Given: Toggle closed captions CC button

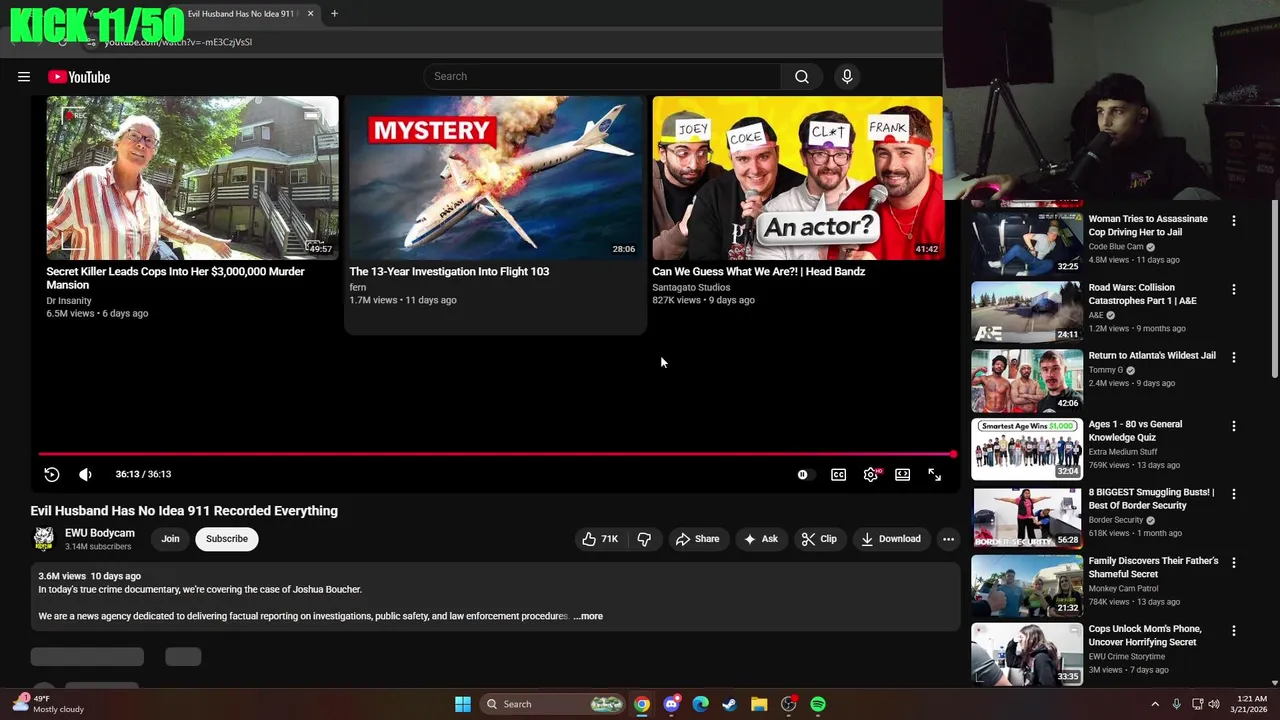Looking at the screenshot, I should (x=839, y=475).
